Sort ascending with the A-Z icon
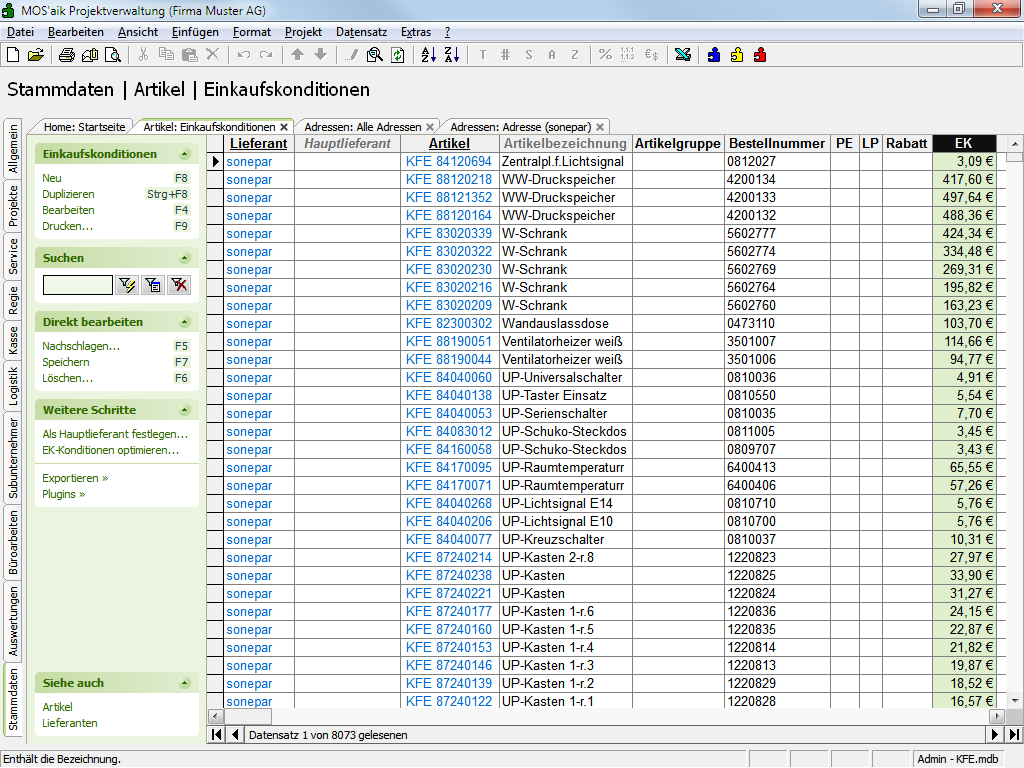The image size is (1024, 768). coord(428,55)
